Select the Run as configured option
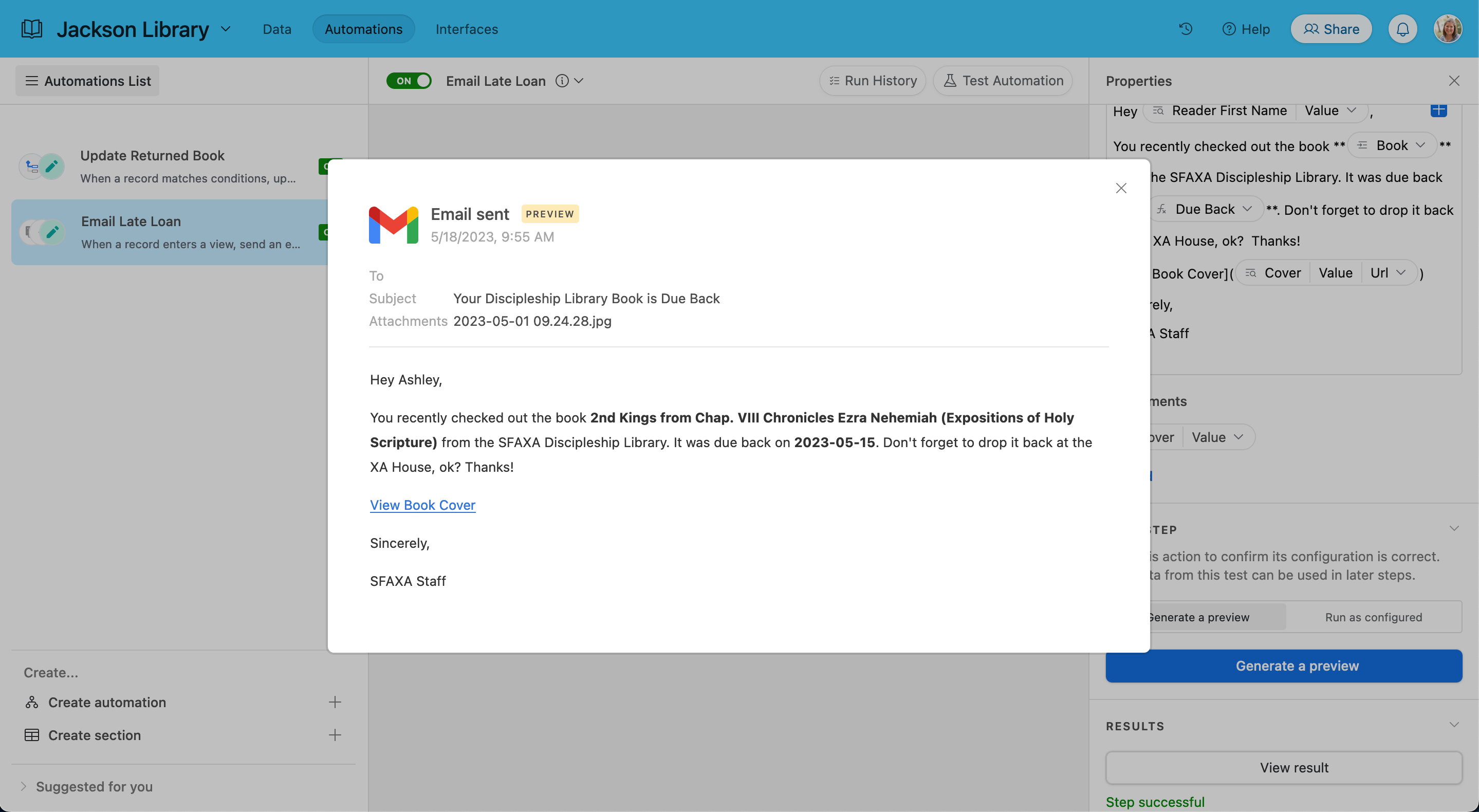 click(1373, 617)
